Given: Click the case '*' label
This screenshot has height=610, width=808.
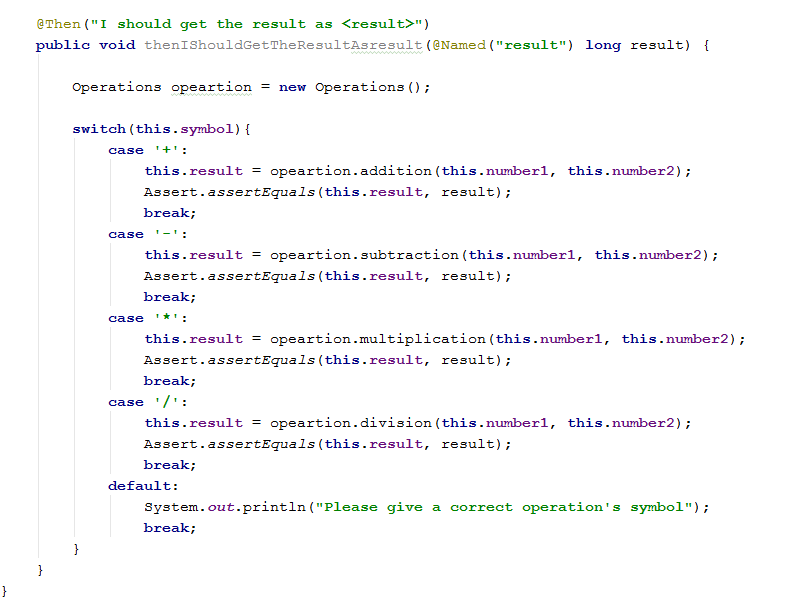Looking at the screenshot, I should [x=148, y=318].
